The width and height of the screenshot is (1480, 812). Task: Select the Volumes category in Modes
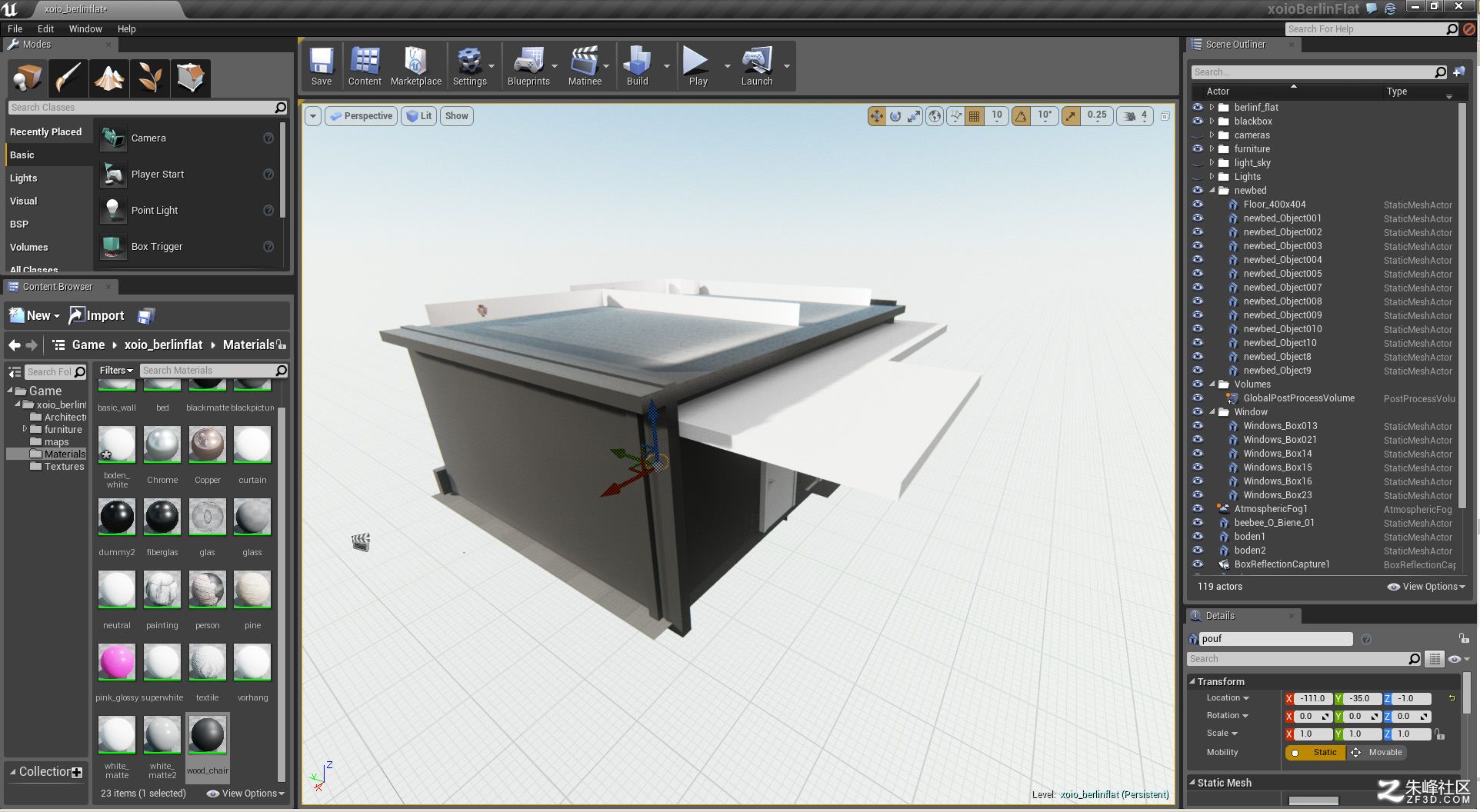coord(29,248)
